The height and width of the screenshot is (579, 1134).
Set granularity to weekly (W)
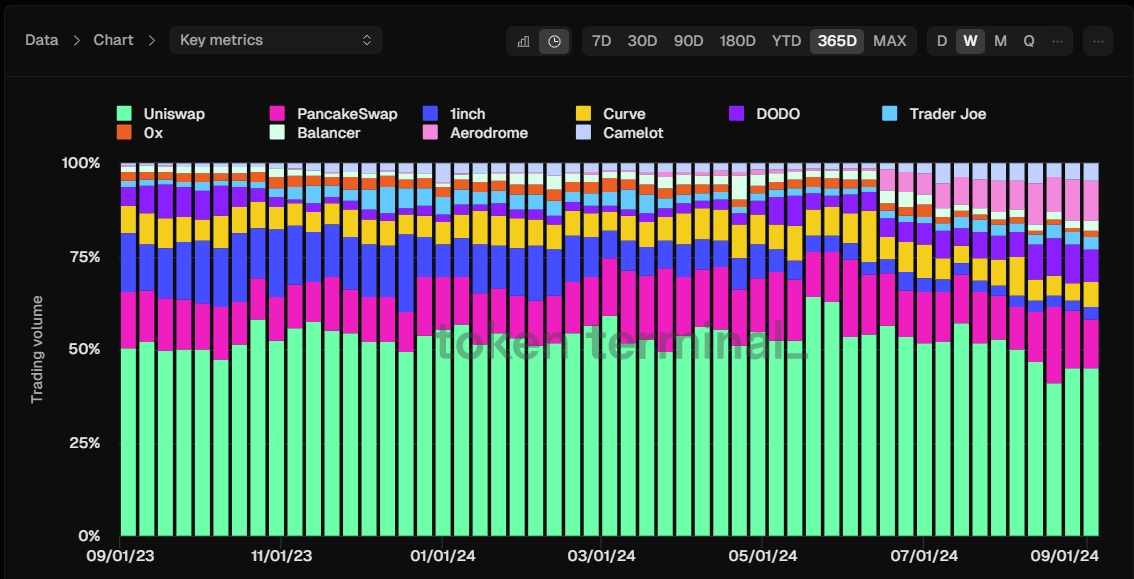(x=971, y=41)
